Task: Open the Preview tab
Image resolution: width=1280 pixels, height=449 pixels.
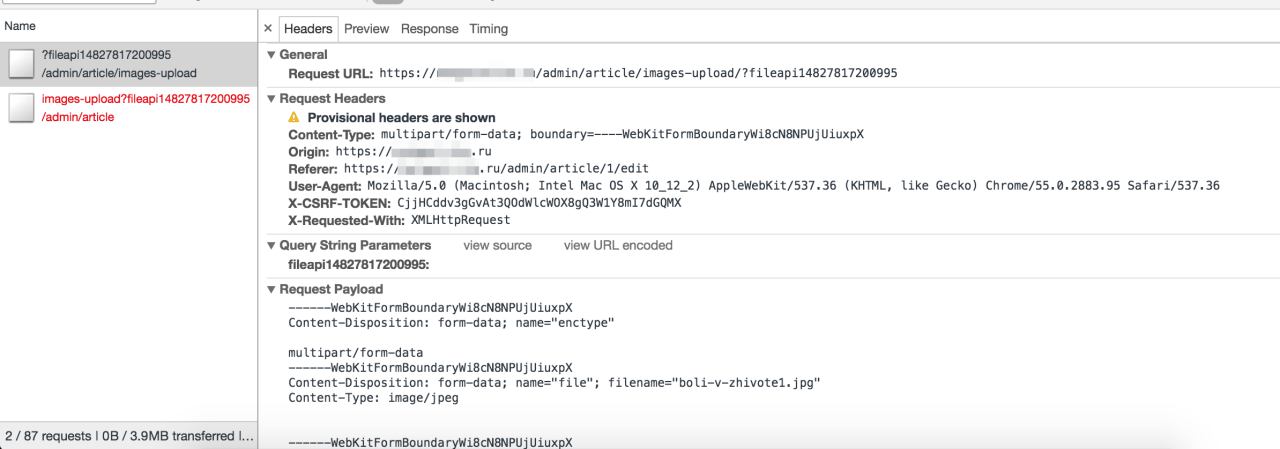Action: tap(366, 29)
